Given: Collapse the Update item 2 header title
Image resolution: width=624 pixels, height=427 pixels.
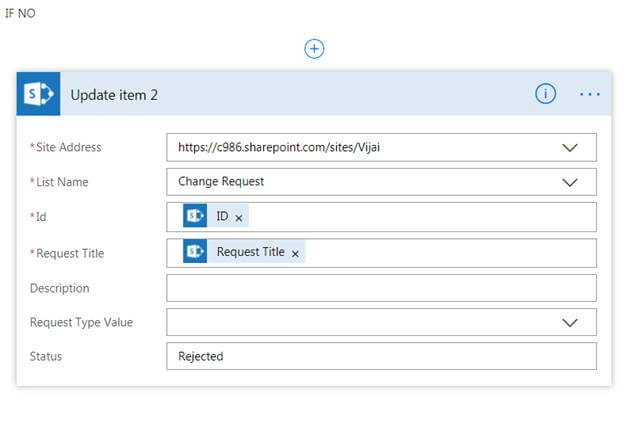Looking at the screenshot, I should point(114,95).
